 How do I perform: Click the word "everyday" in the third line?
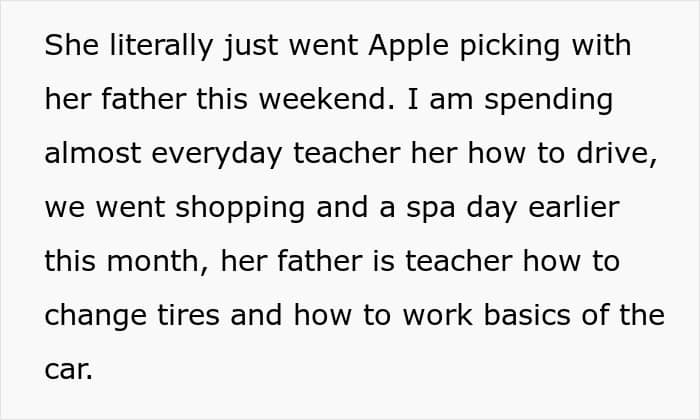point(217,155)
